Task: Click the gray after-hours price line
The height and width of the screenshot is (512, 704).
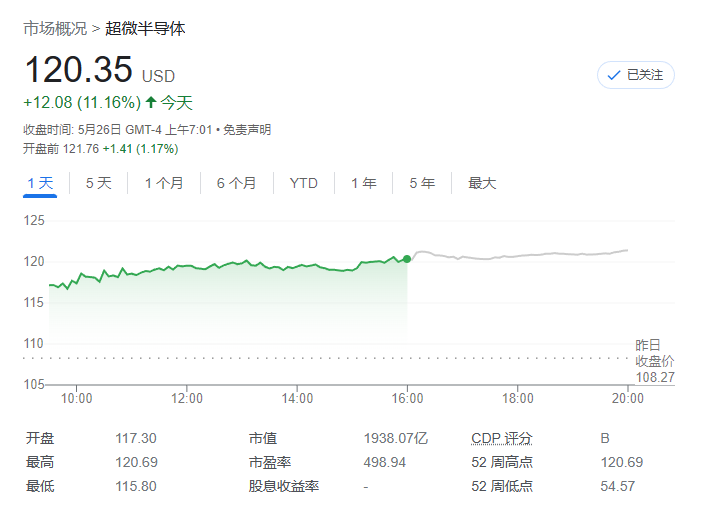Action: [520, 255]
